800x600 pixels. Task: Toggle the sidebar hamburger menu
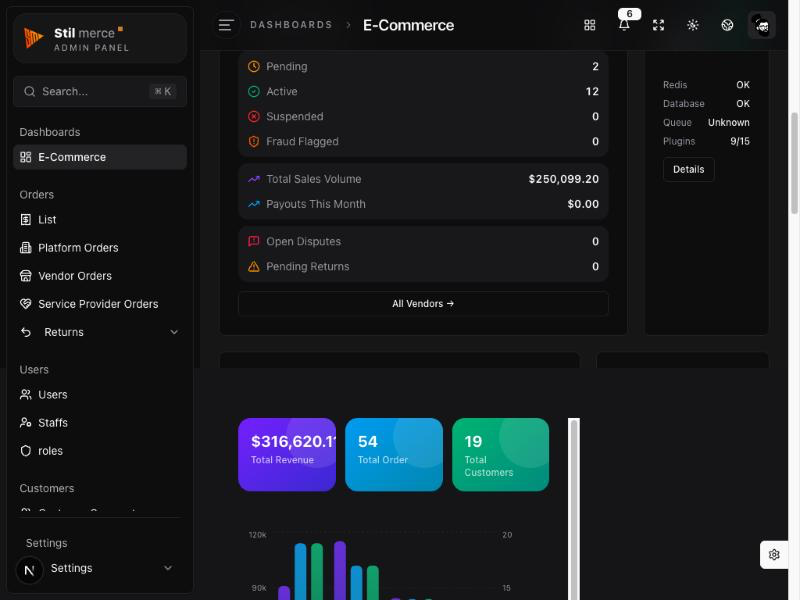(226, 25)
